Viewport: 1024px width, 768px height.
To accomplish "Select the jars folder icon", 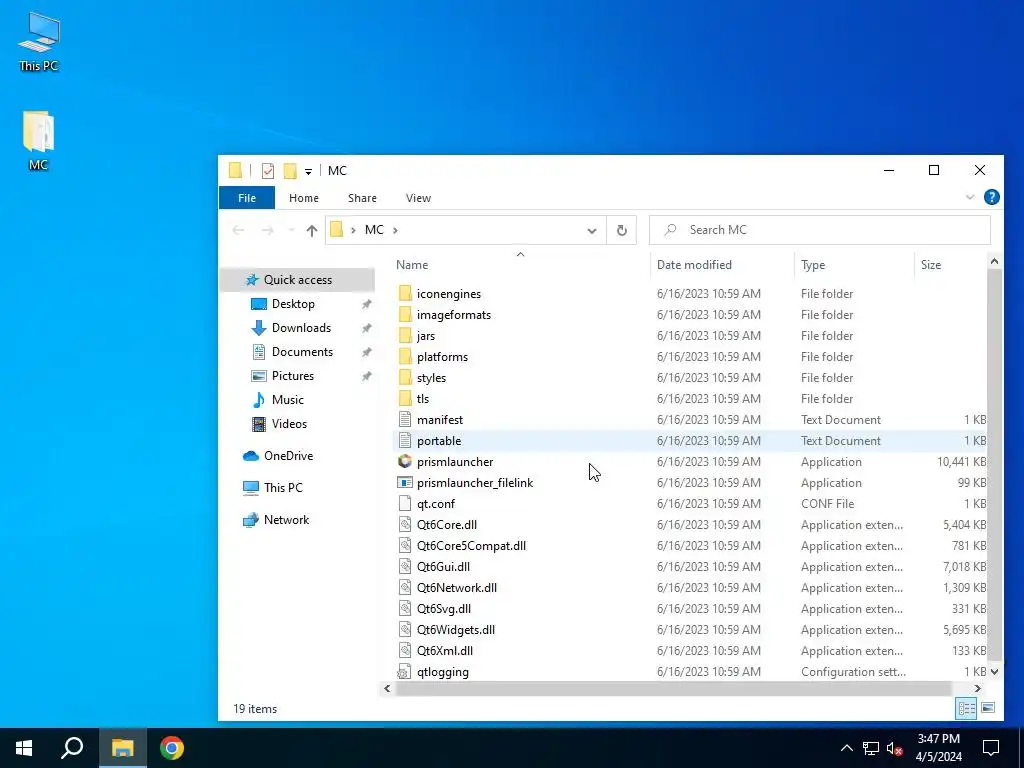I will 405,335.
